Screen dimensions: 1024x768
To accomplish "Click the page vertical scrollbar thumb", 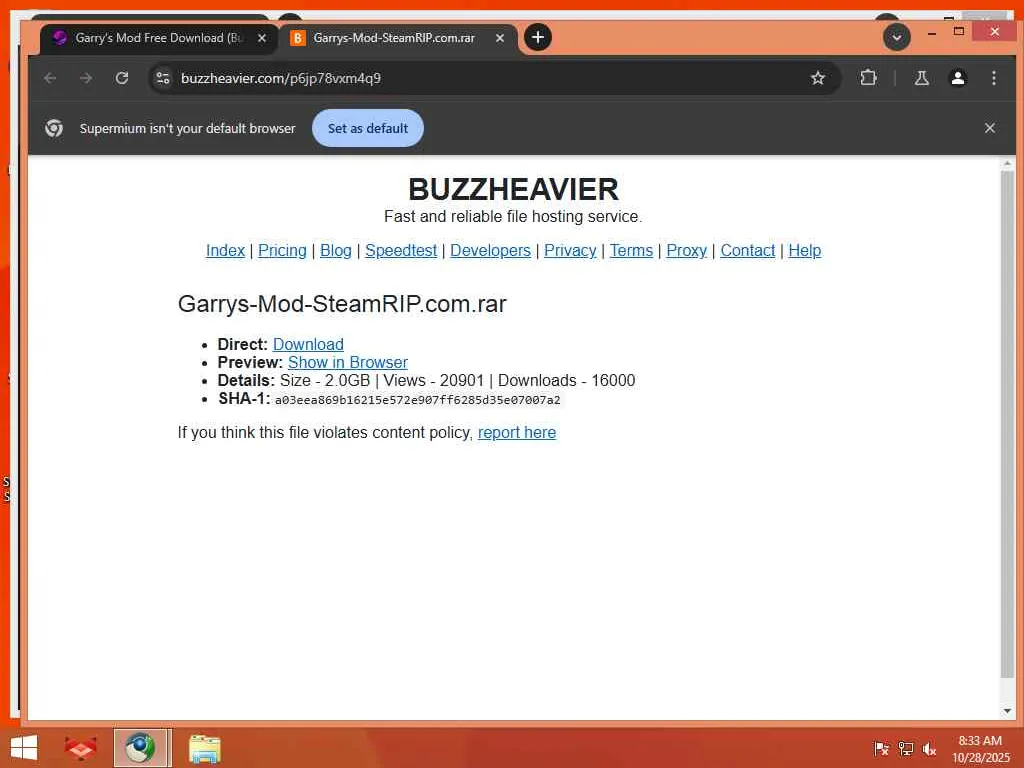I will (x=1006, y=424).
